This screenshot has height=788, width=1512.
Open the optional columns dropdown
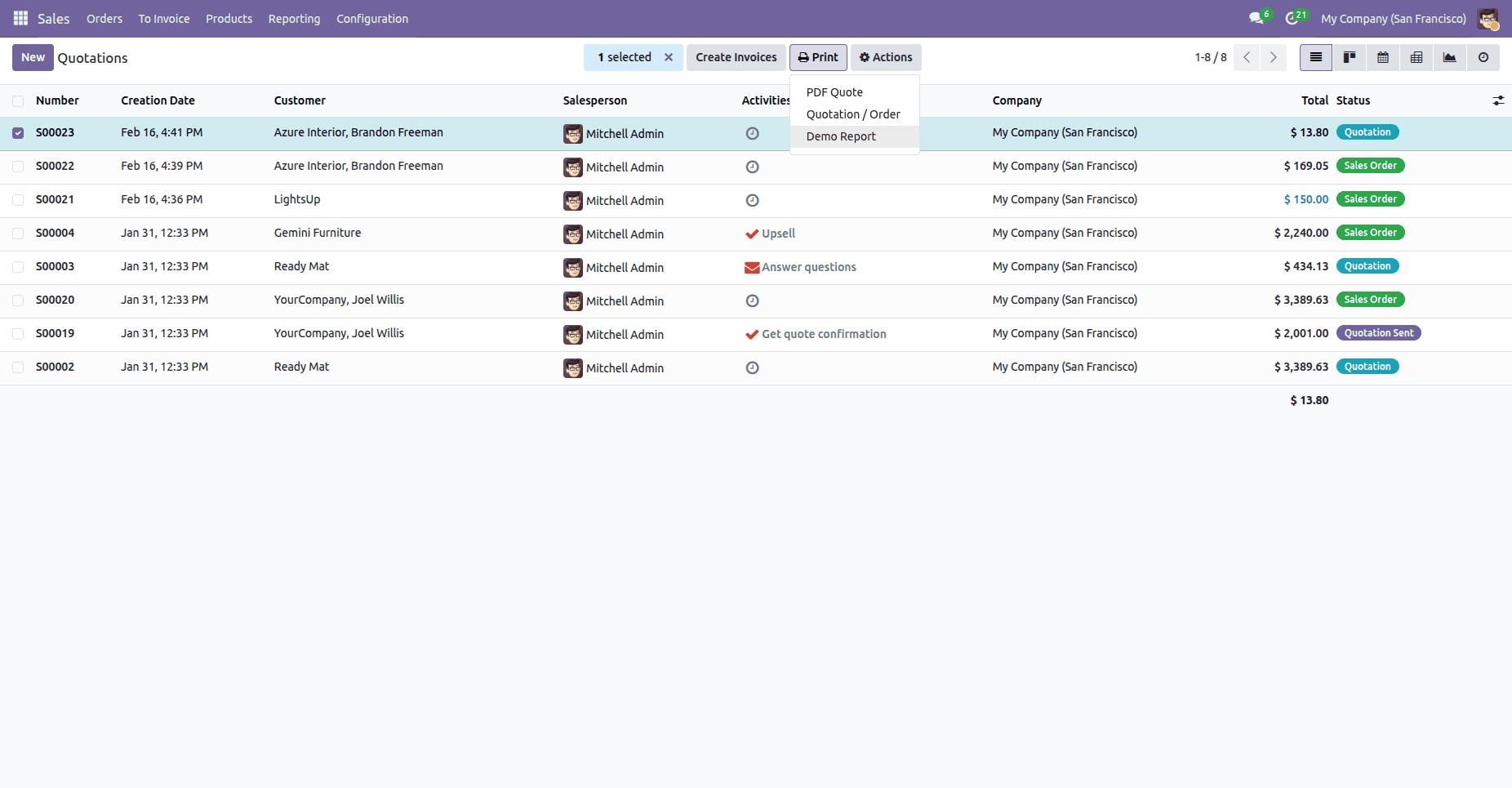click(x=1499, y=100)
